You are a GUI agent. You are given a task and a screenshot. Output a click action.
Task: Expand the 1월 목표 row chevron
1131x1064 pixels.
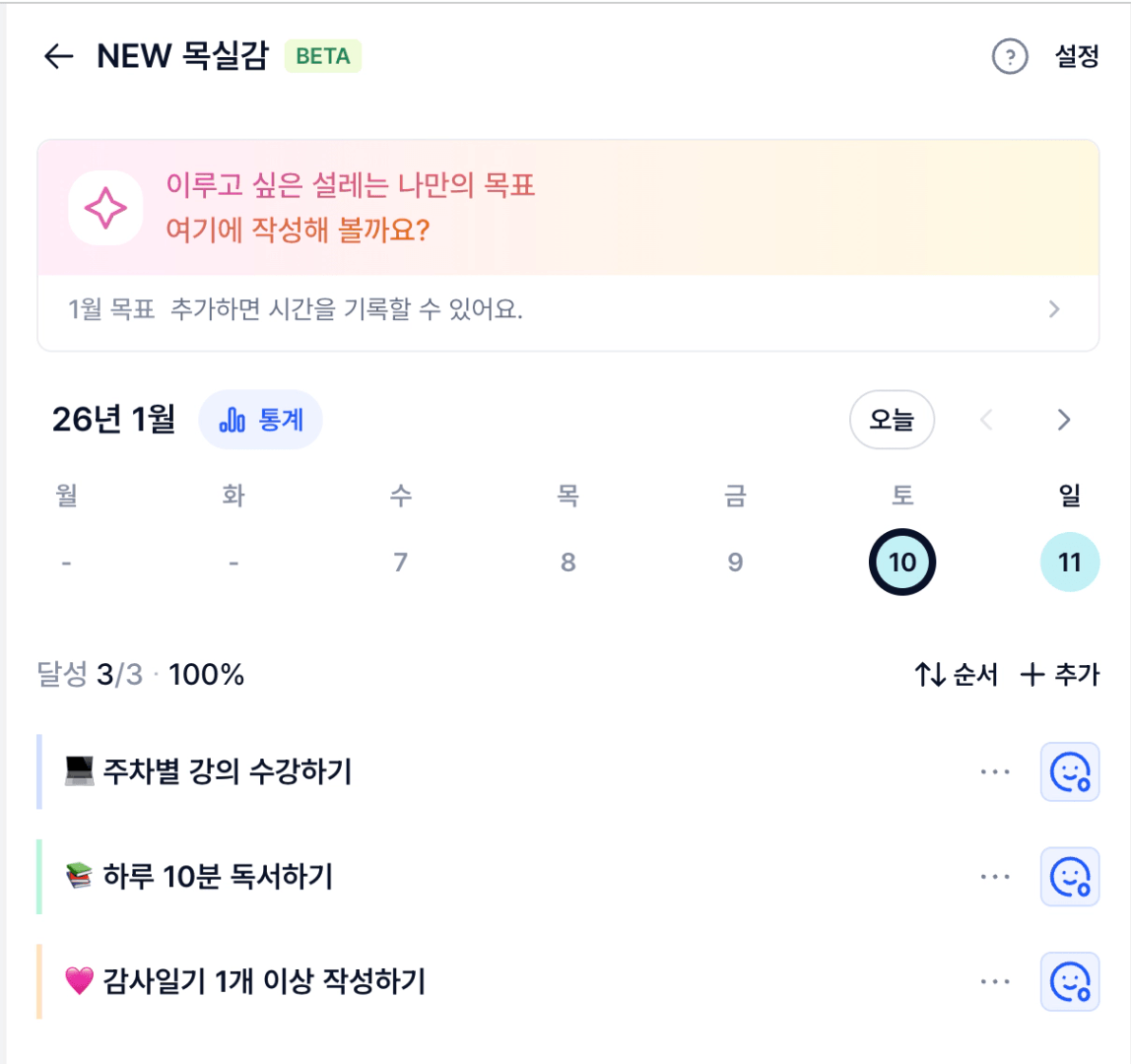(1054, 310)
